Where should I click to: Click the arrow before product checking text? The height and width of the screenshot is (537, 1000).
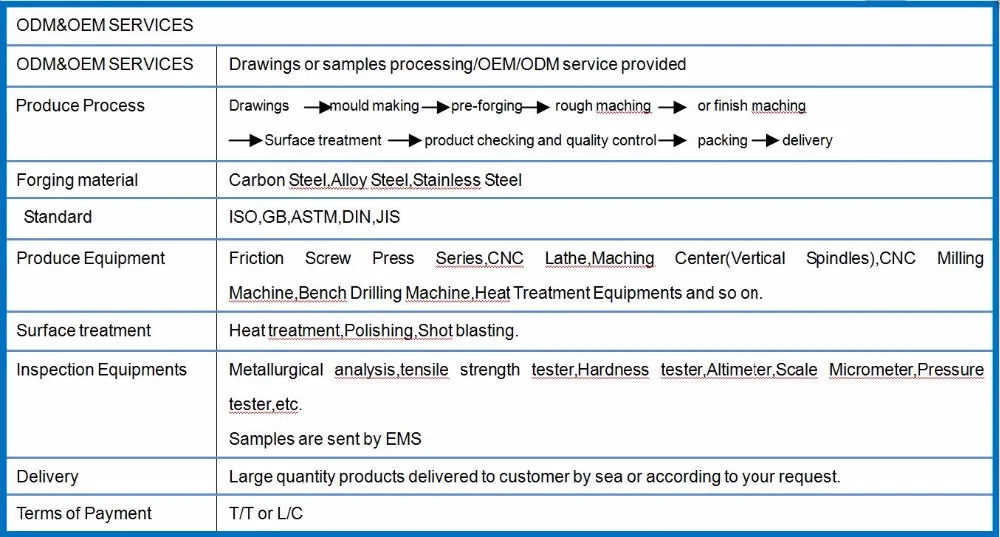tap(404, 140)
